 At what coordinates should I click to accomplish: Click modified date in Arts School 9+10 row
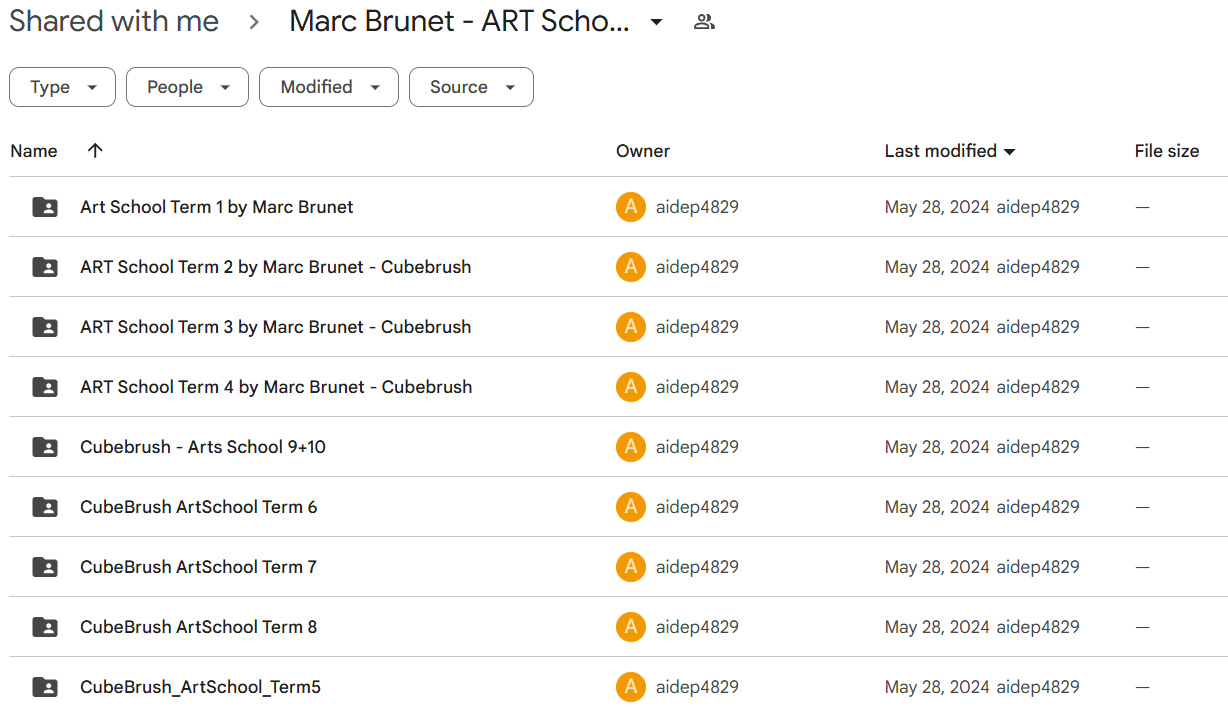[x=937, y=447]
